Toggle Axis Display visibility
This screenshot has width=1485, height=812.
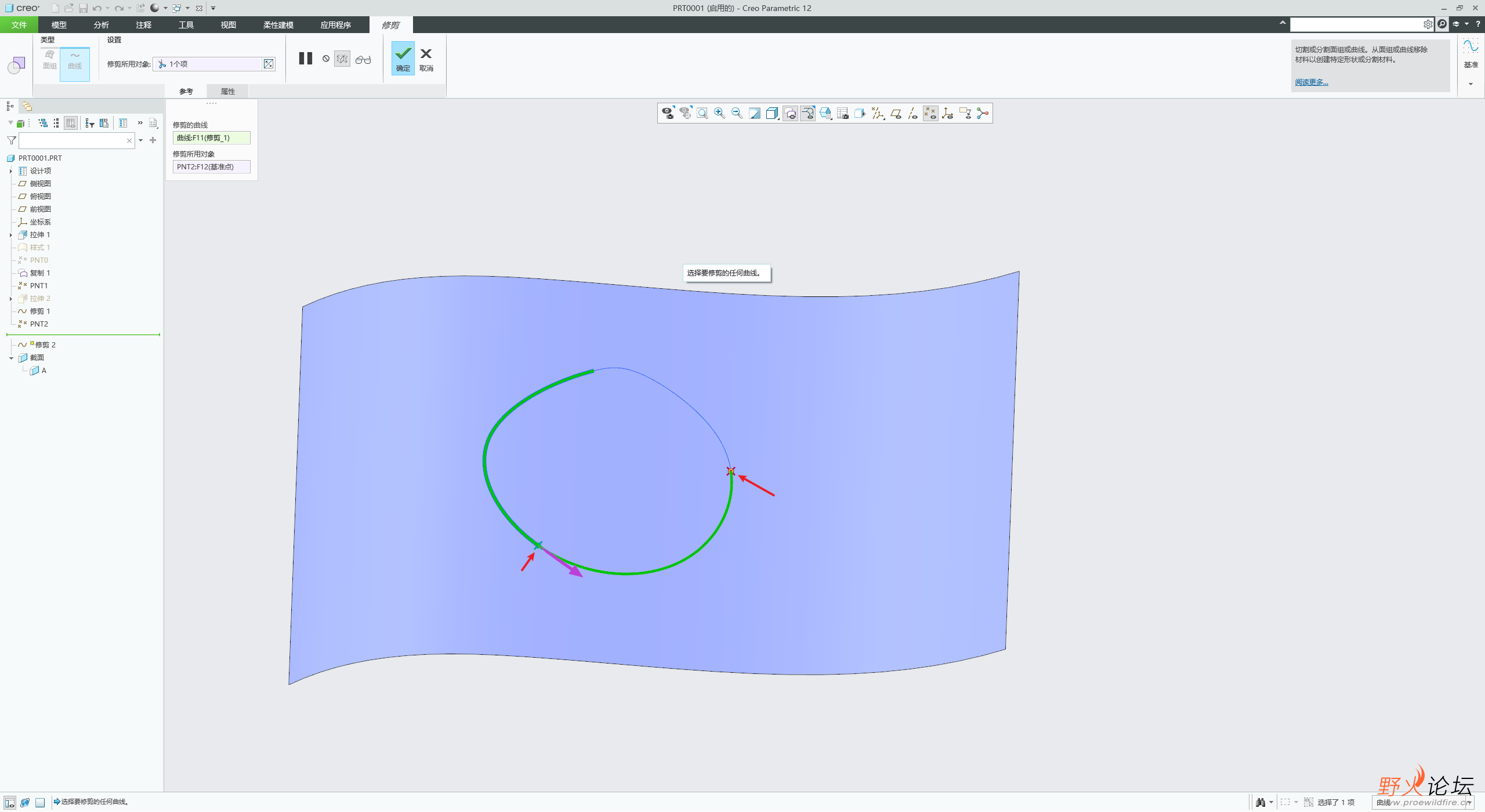(912, 114)
